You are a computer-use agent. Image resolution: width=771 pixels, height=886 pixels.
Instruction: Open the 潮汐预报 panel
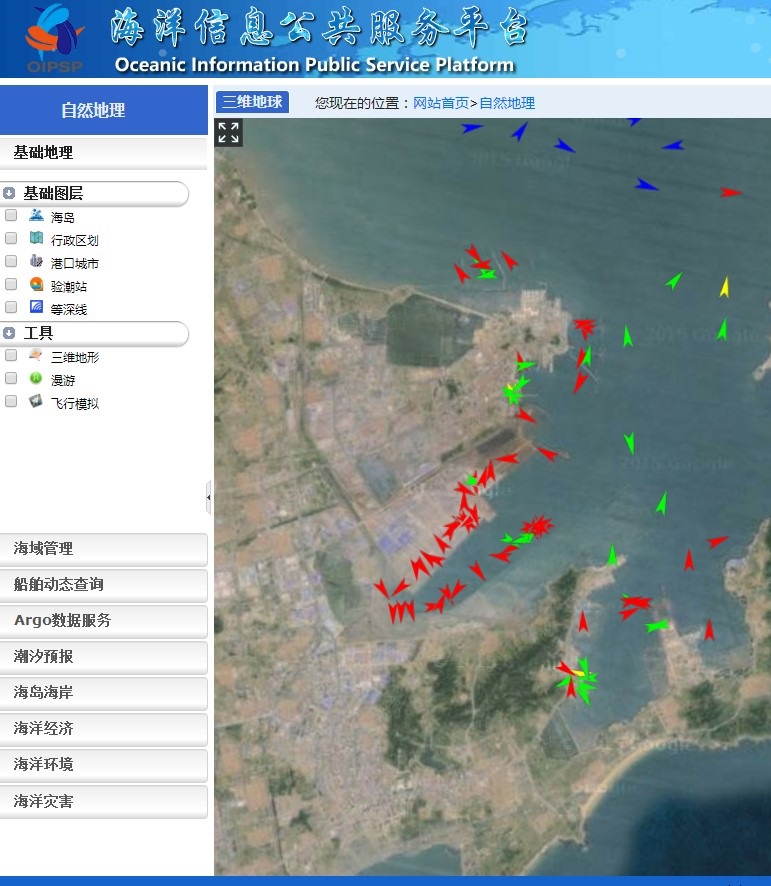pos(103,657)
